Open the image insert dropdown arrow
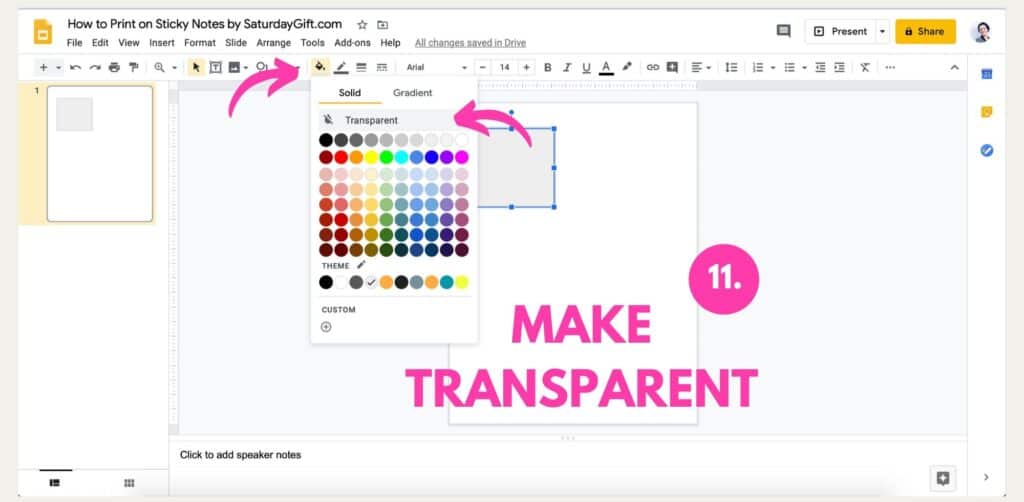1024x502 pixels. 246,67
